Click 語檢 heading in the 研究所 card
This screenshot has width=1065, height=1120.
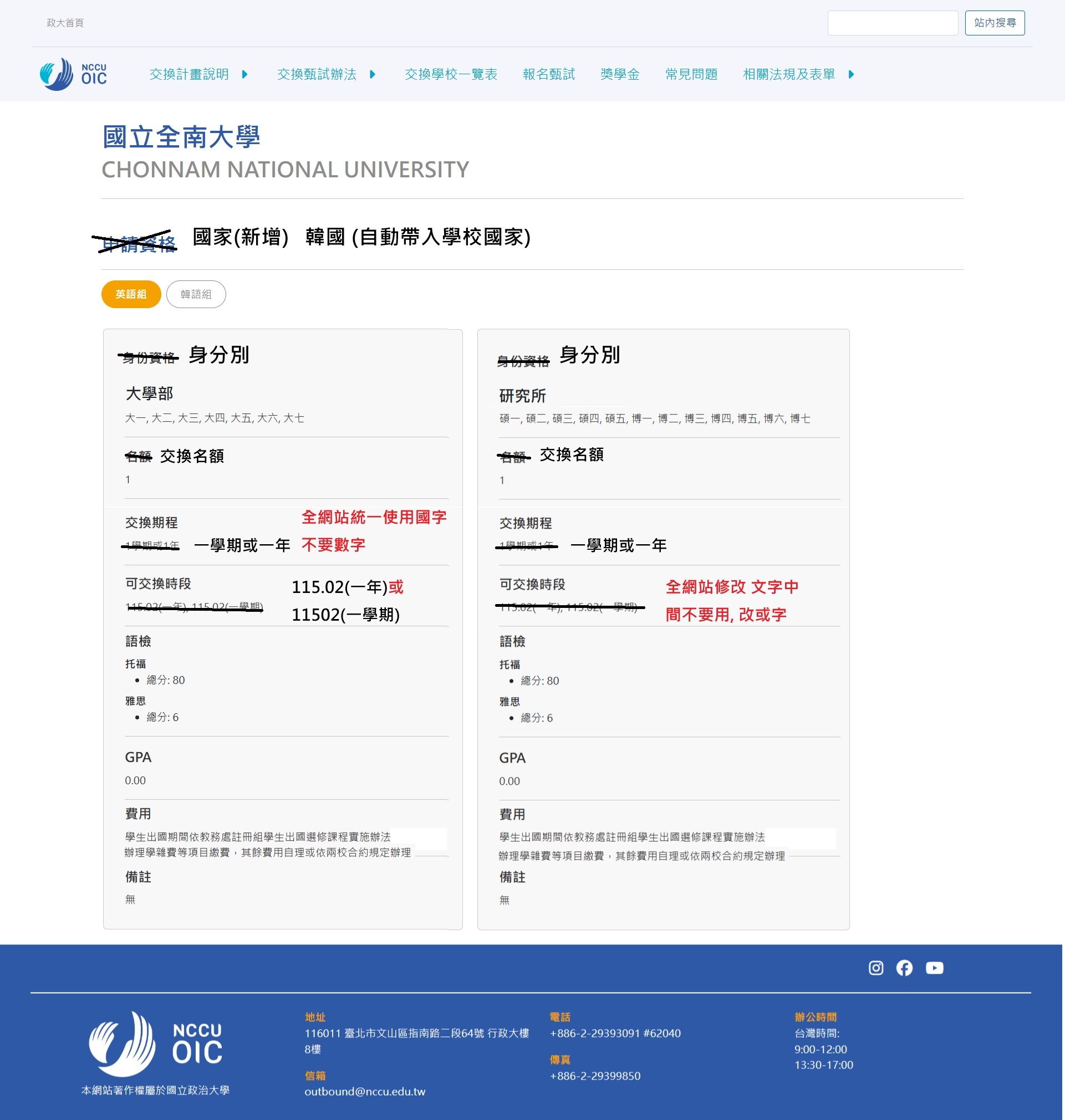coord(512,642)
